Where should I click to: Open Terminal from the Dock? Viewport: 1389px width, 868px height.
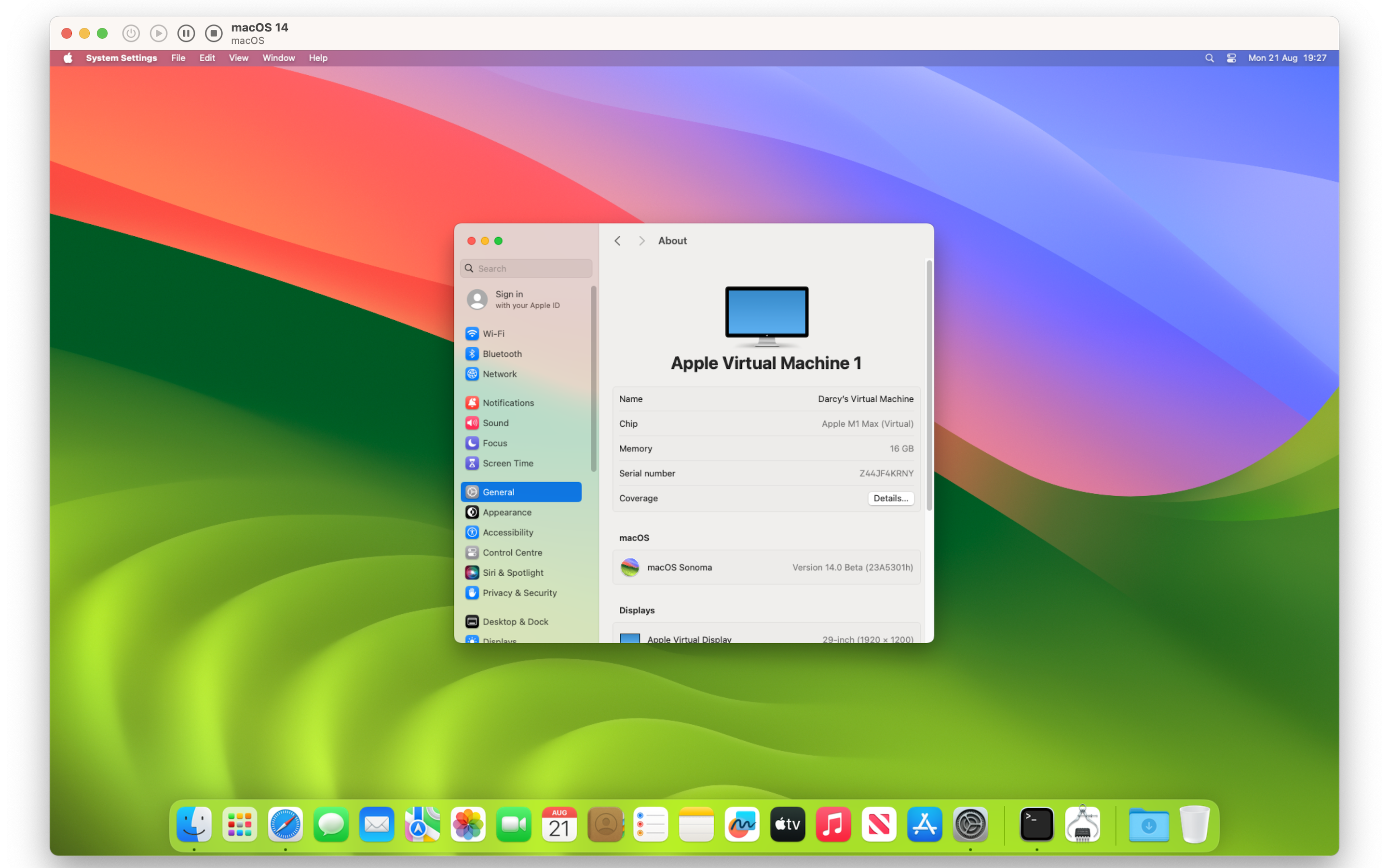[x=1036, y=825]
